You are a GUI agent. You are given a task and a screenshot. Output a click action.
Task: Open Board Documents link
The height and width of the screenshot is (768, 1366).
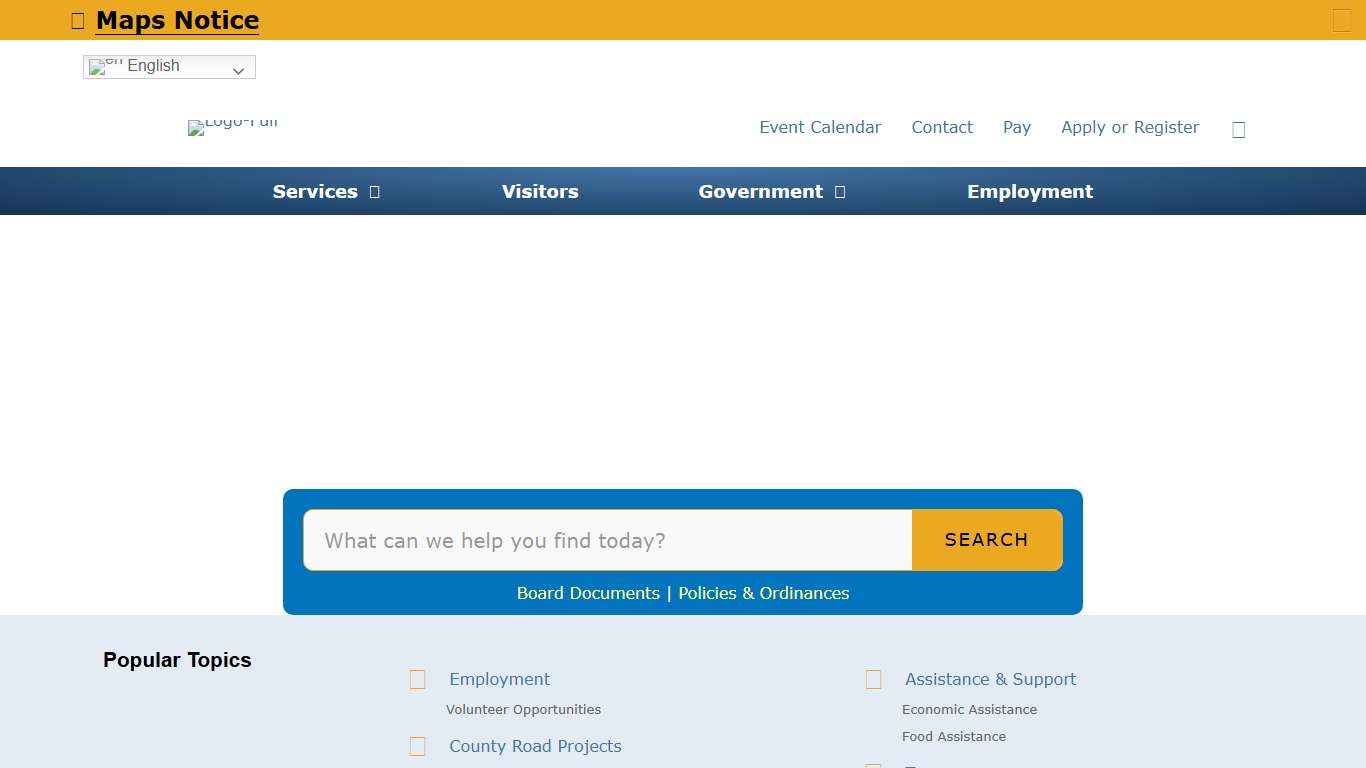(588, 593)
